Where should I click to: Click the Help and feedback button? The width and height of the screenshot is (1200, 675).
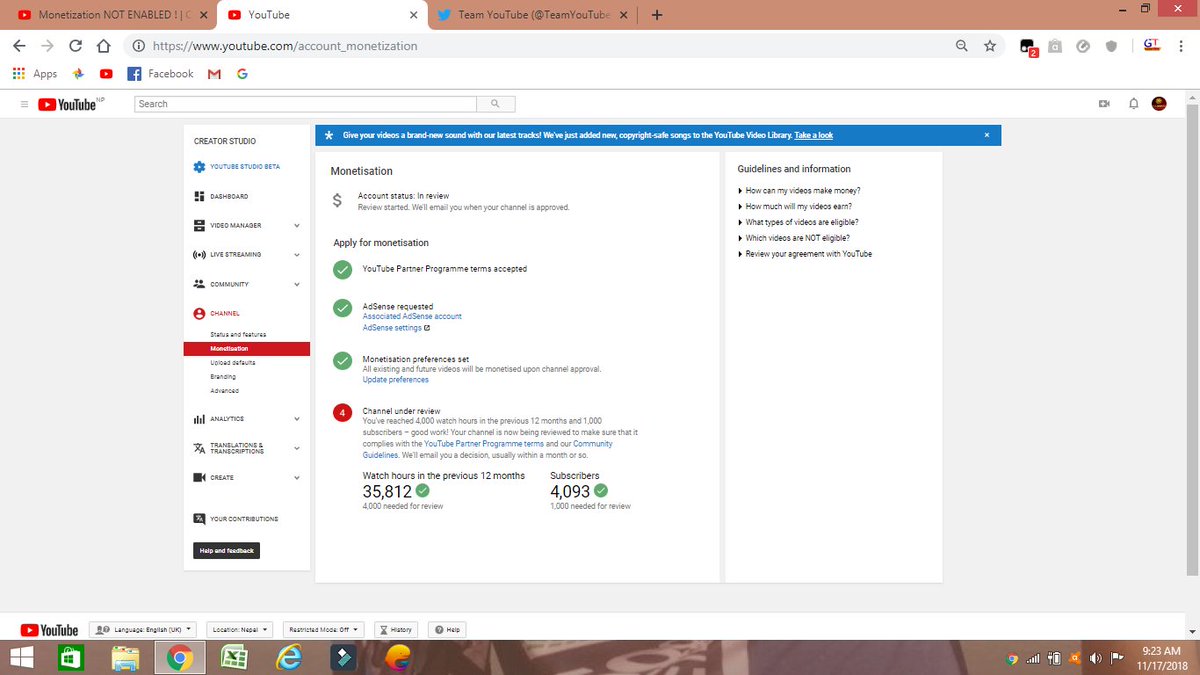(x=226, y=551)
